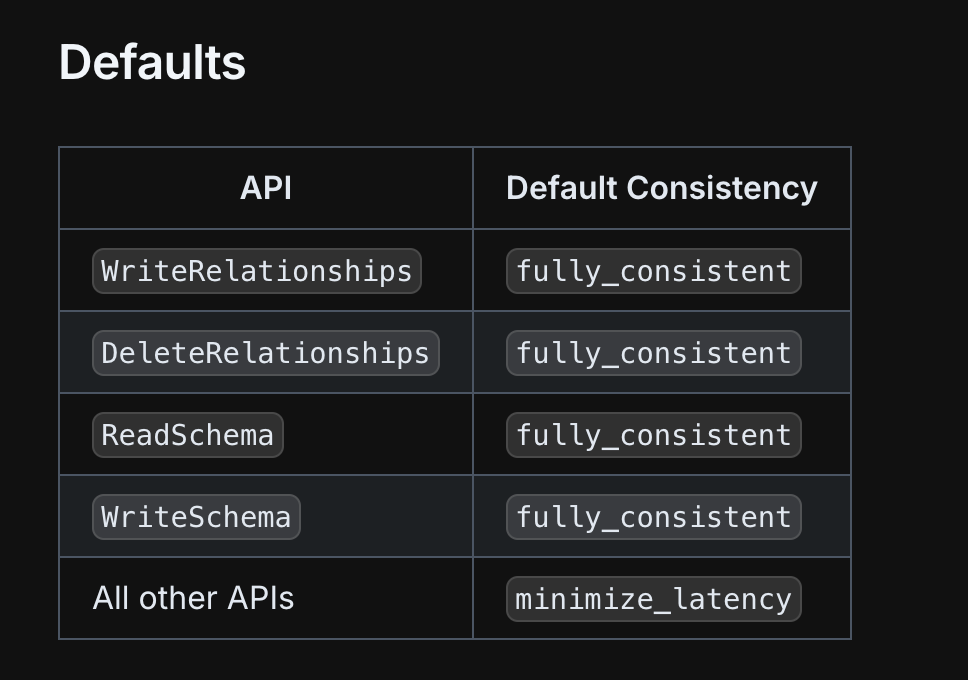The height and width of the screenshot is (680, 968).
Task: Click the Defaults section heading
Action: 152,62
